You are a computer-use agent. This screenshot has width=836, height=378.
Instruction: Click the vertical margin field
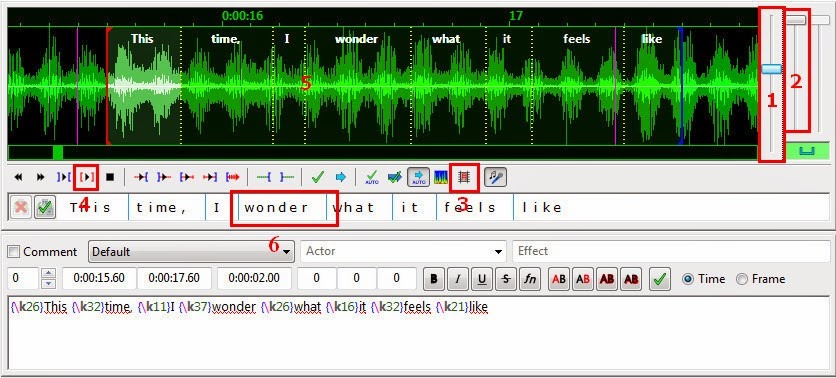pos(397,279)
